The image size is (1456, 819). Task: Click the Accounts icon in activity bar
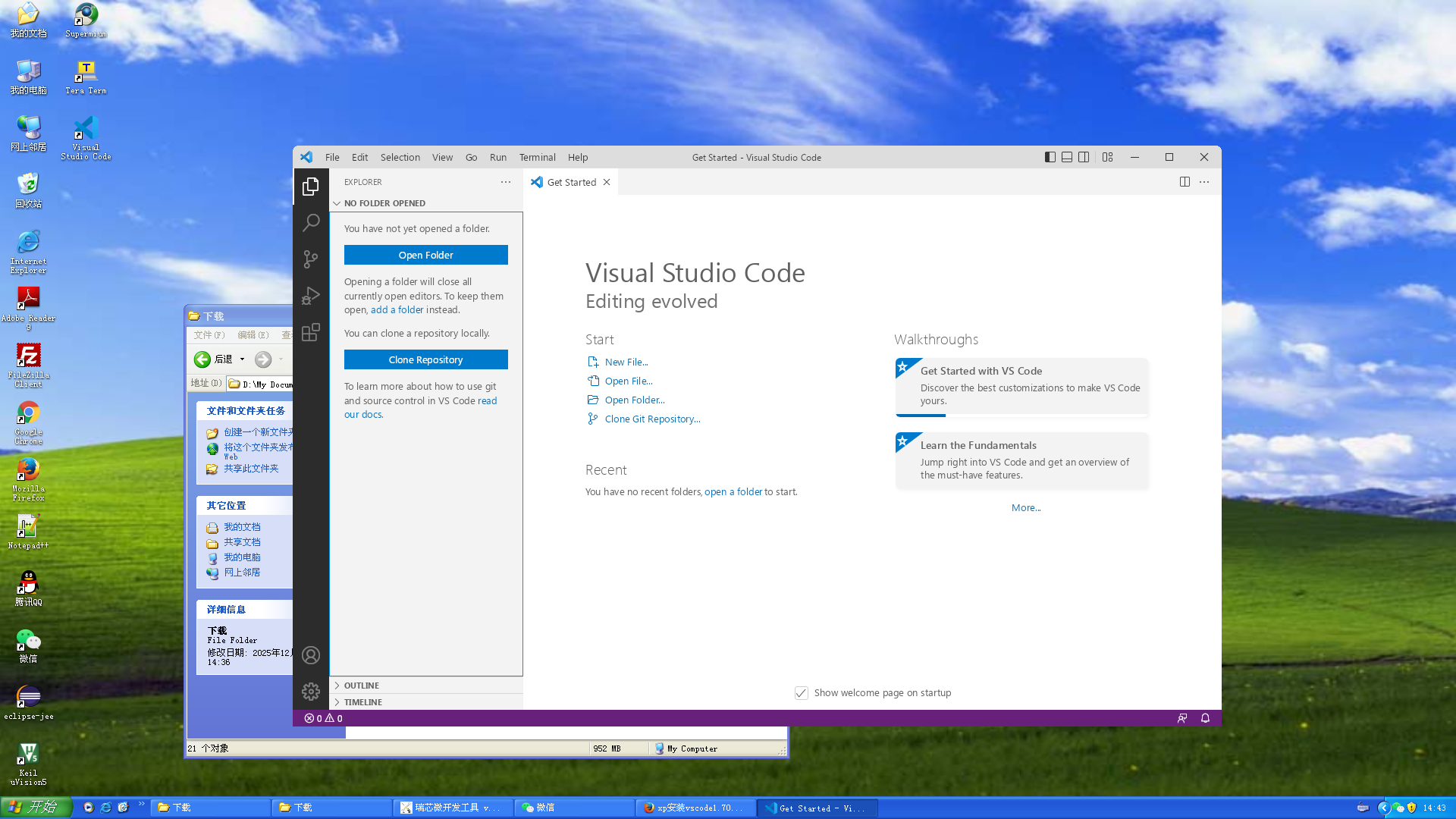coord(311,655)
